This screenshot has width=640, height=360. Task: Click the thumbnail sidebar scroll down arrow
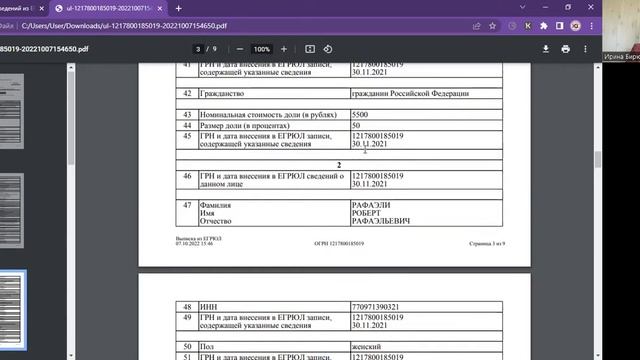(x=71, y=356)
